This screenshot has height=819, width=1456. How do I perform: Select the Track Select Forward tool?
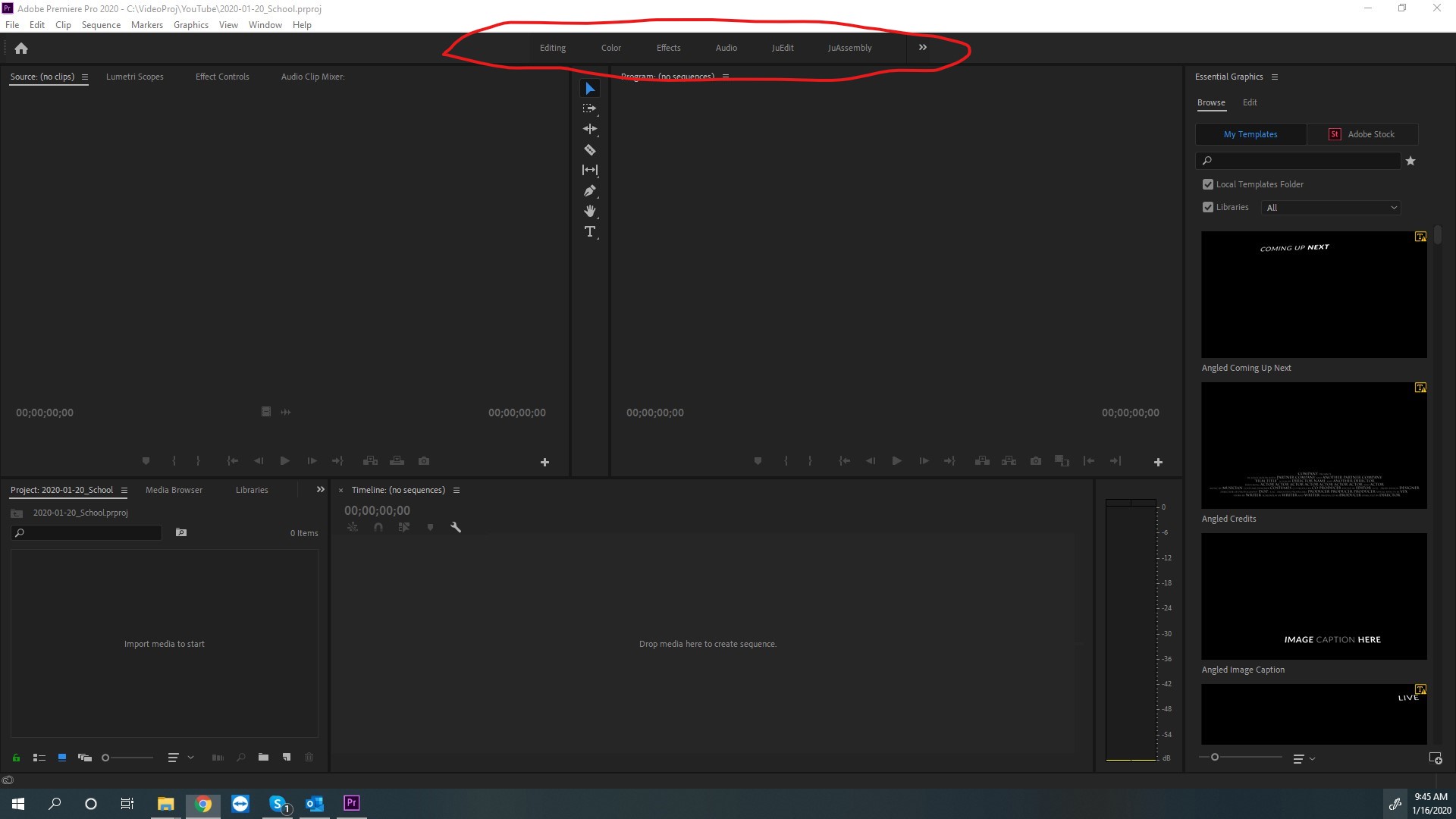(x=590, y=108)
